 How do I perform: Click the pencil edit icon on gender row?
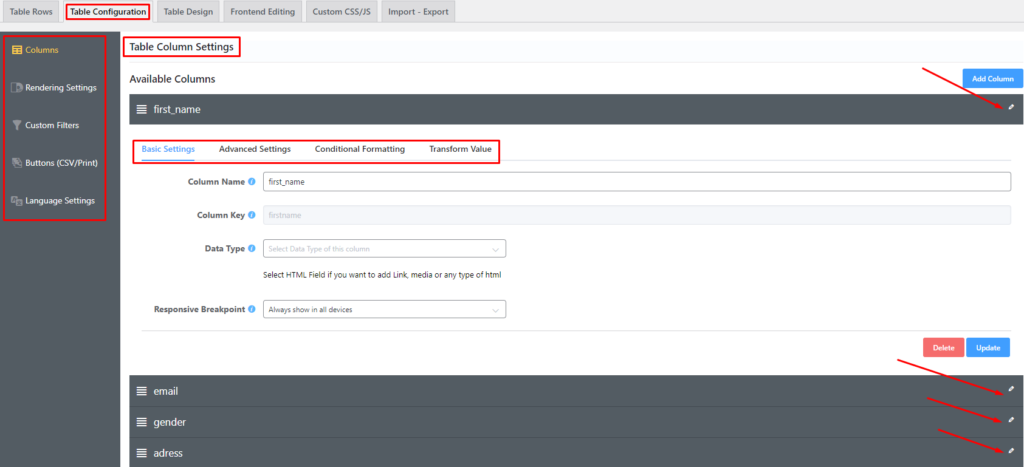pos(1011,420)
